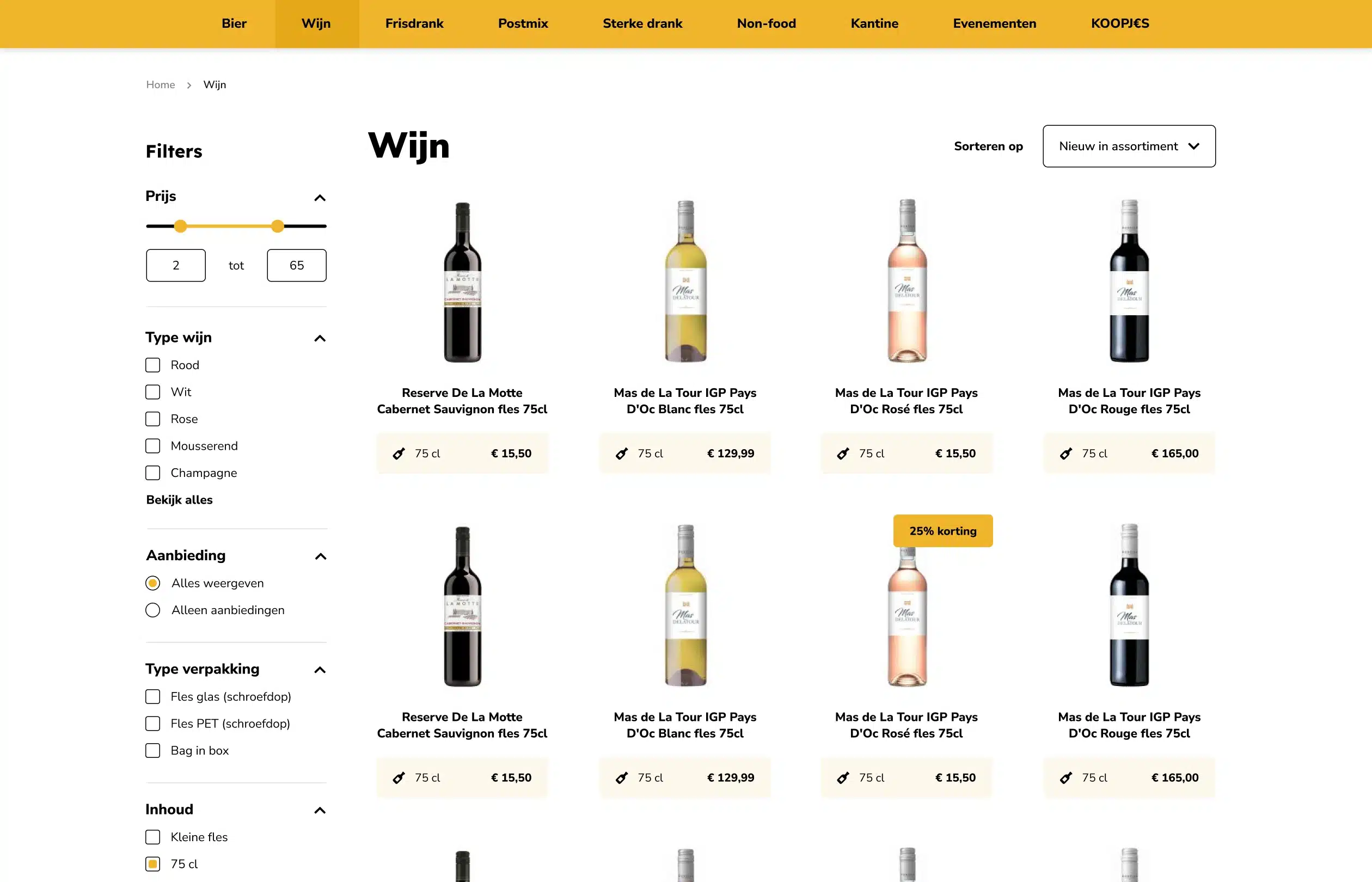
Task: Check the Rood wine type filter
Action: (x=153, y=365)
